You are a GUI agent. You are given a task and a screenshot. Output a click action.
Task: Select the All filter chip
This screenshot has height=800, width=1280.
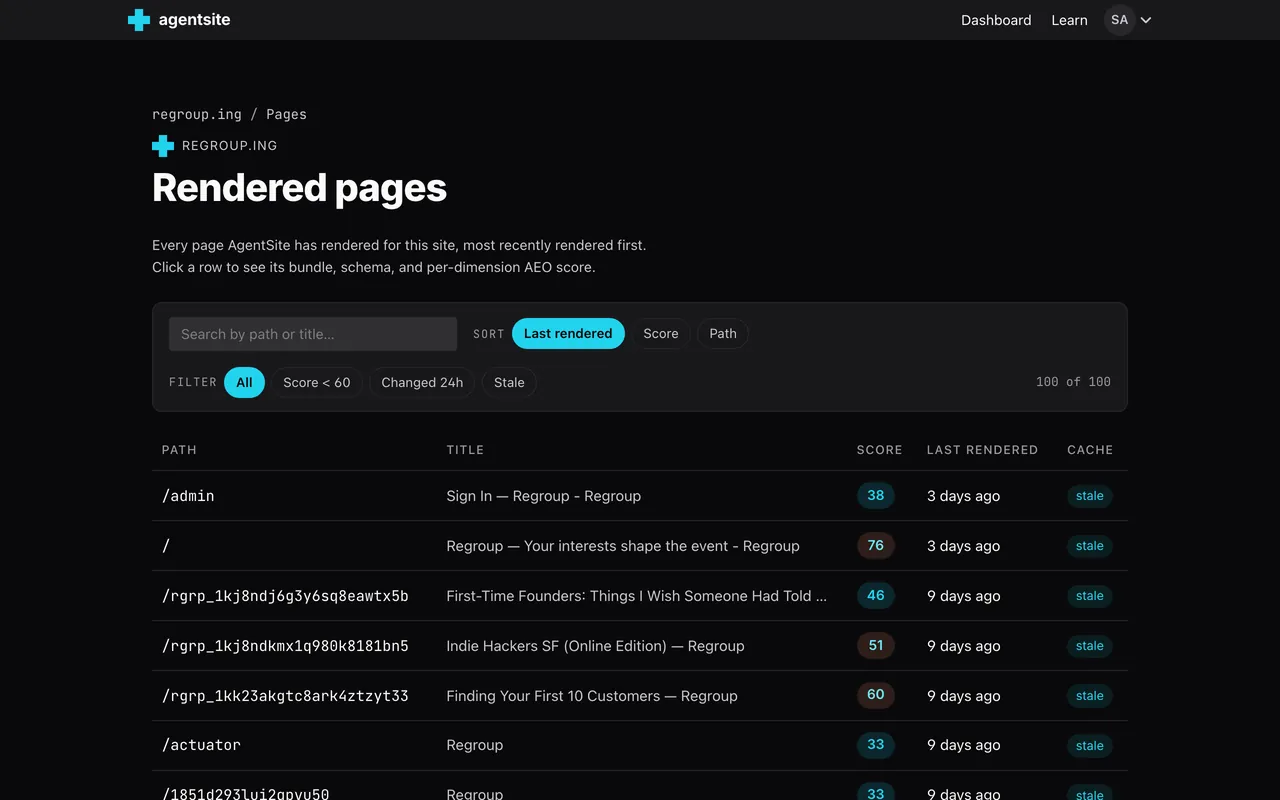[x=244, y=382]
